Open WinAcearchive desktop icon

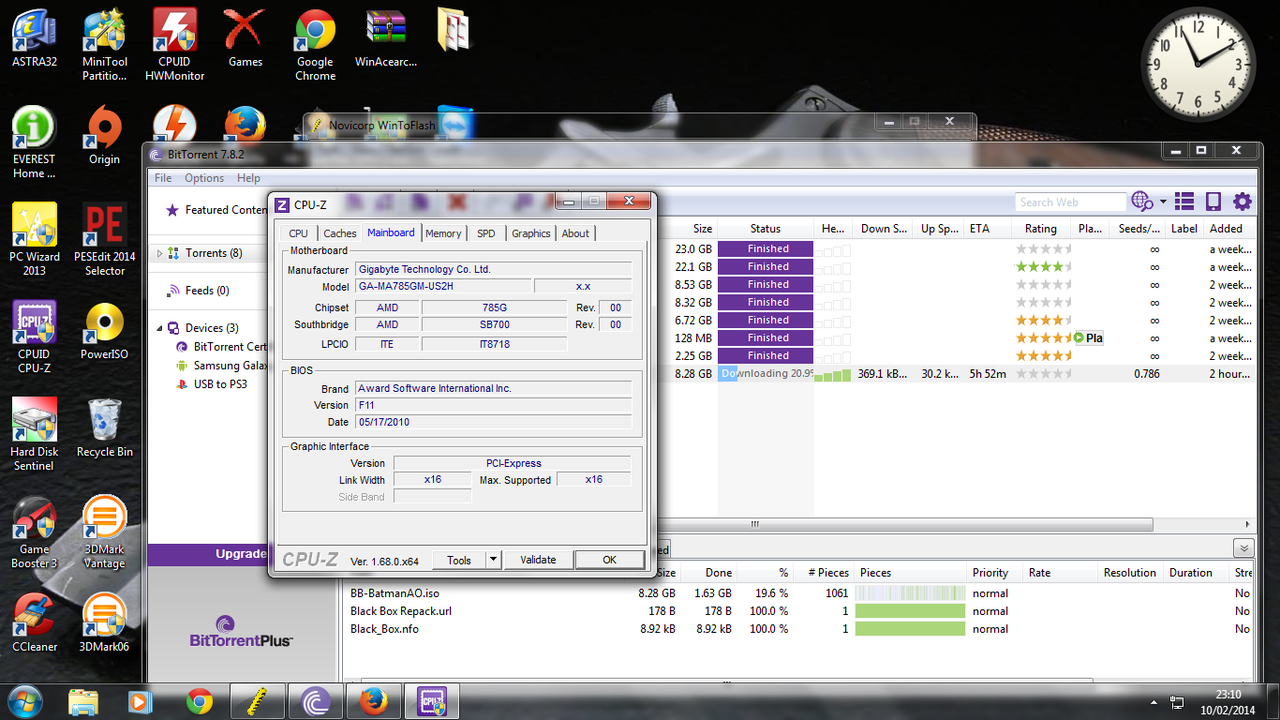385,40
